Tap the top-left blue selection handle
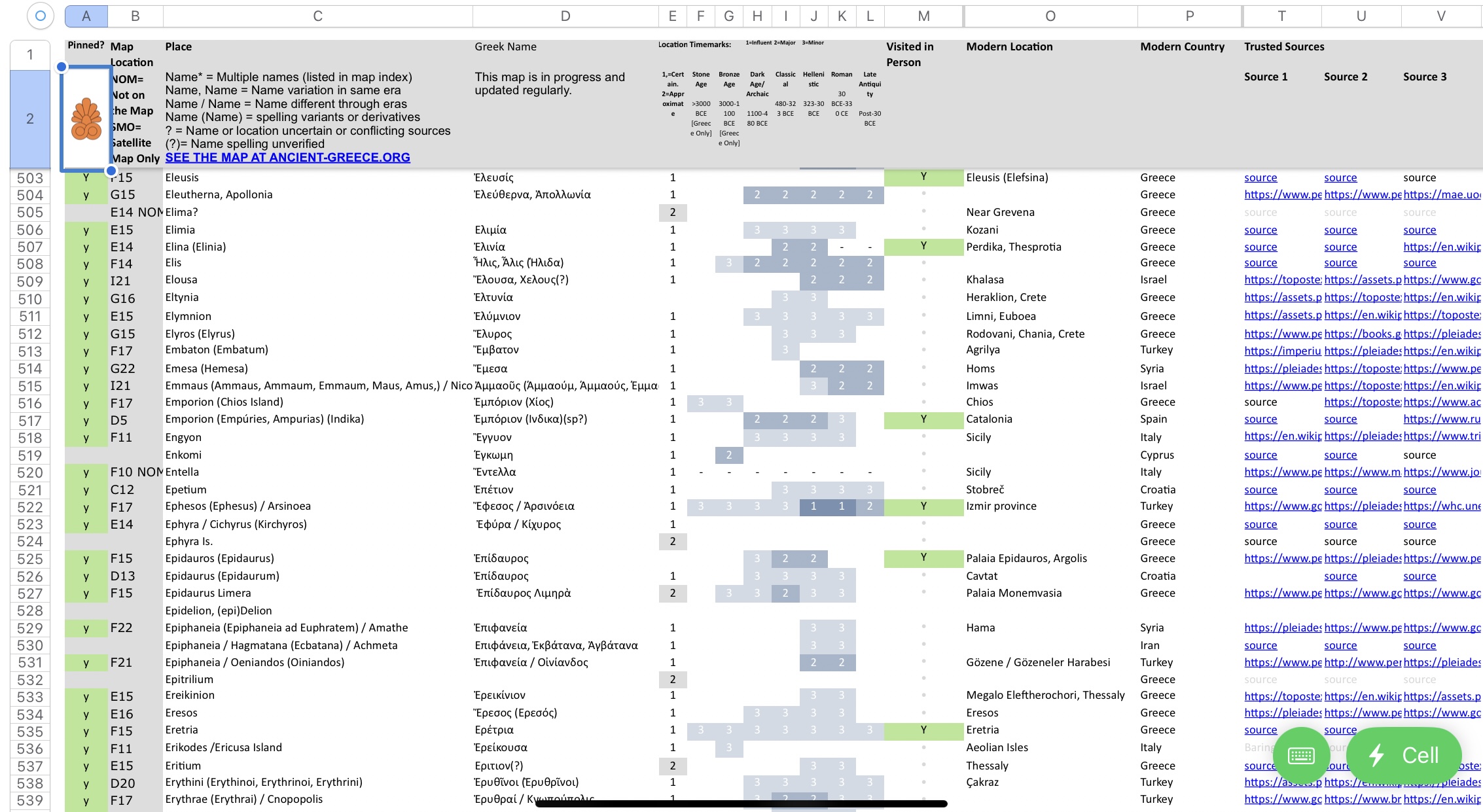This screenshot has height=812, width=1483. click(x=62, y=67)
